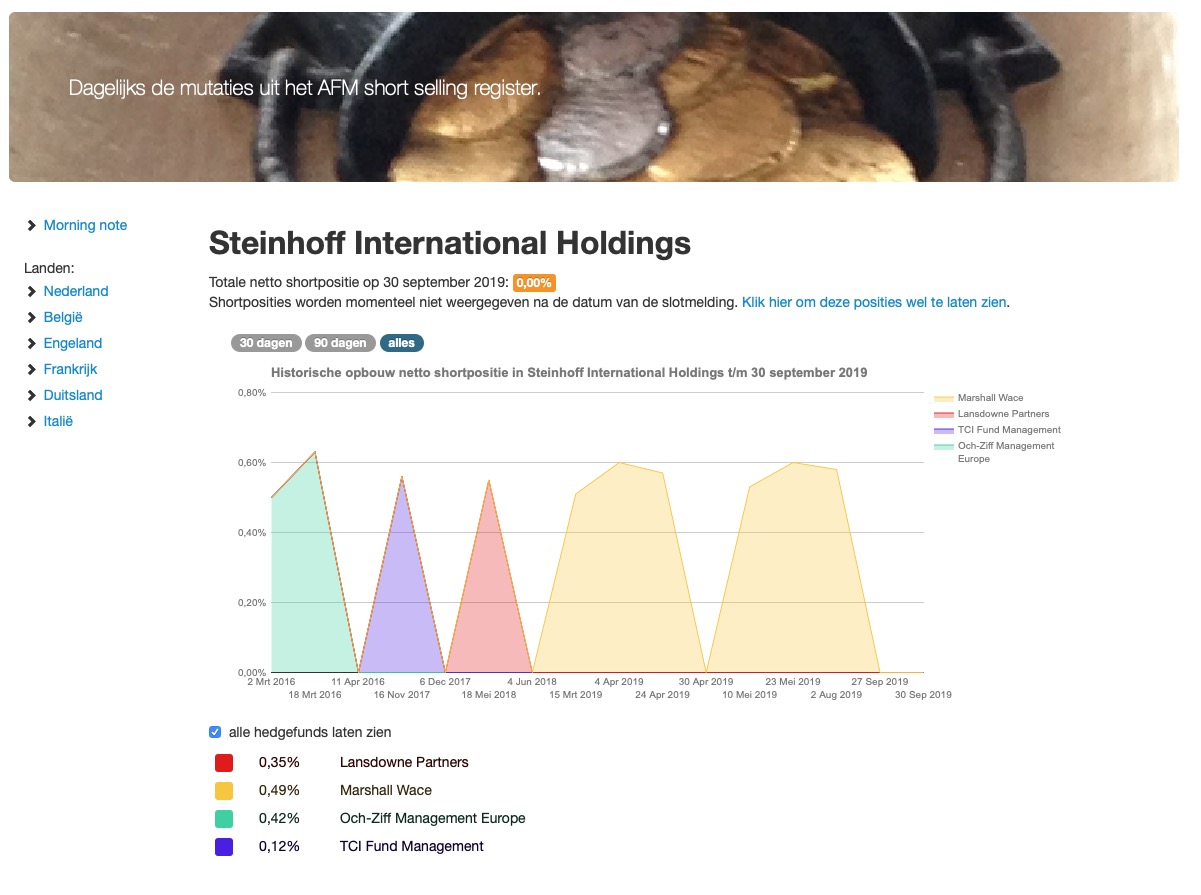Viewport: 1201px width, 895px height.
Task: Click the Marshall Wace marker in the chart legend
Action: click(944, 397)
